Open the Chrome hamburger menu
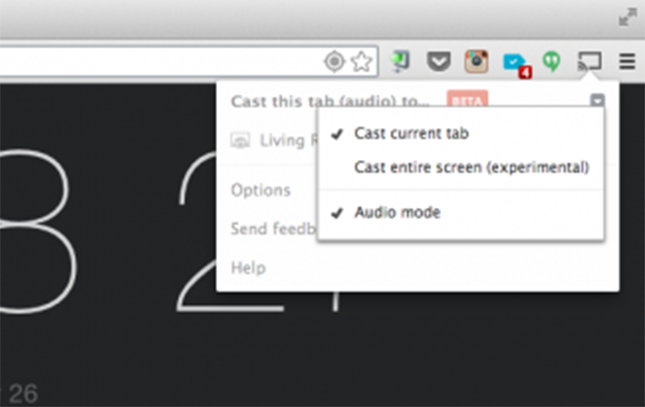 [627, 61]
